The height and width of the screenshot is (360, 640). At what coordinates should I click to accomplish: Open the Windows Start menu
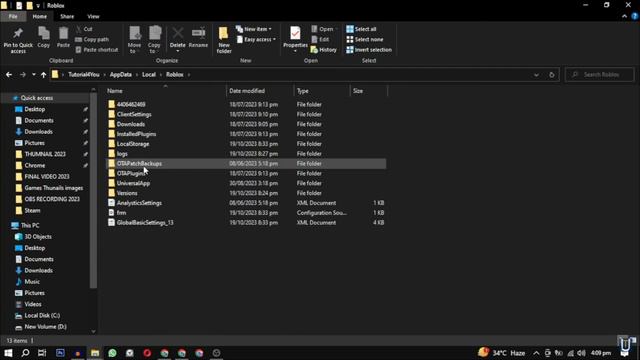tap(8, 353)
